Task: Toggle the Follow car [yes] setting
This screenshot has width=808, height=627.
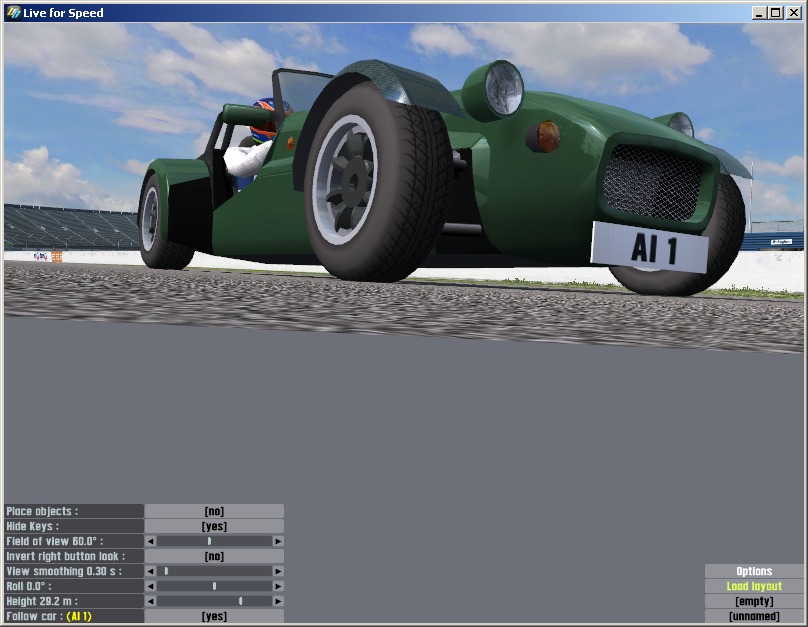Action: click(214, 616)
